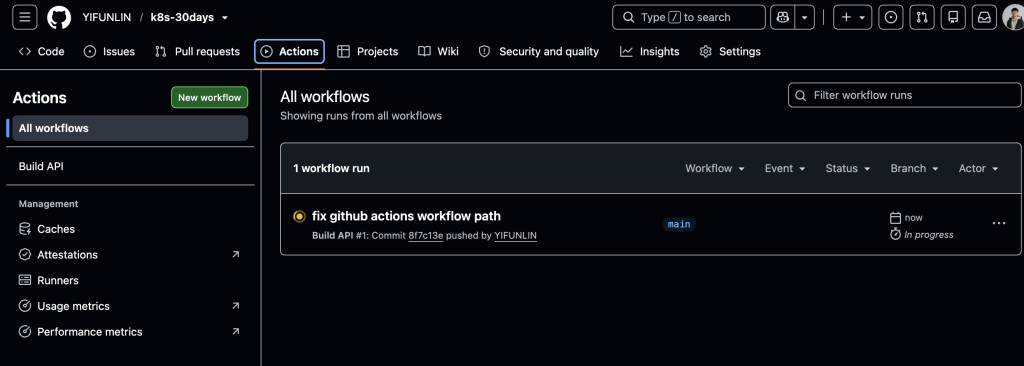Switch to the Code tab
The width and height of the screenshot is (1024, 366).
(41, 51)
